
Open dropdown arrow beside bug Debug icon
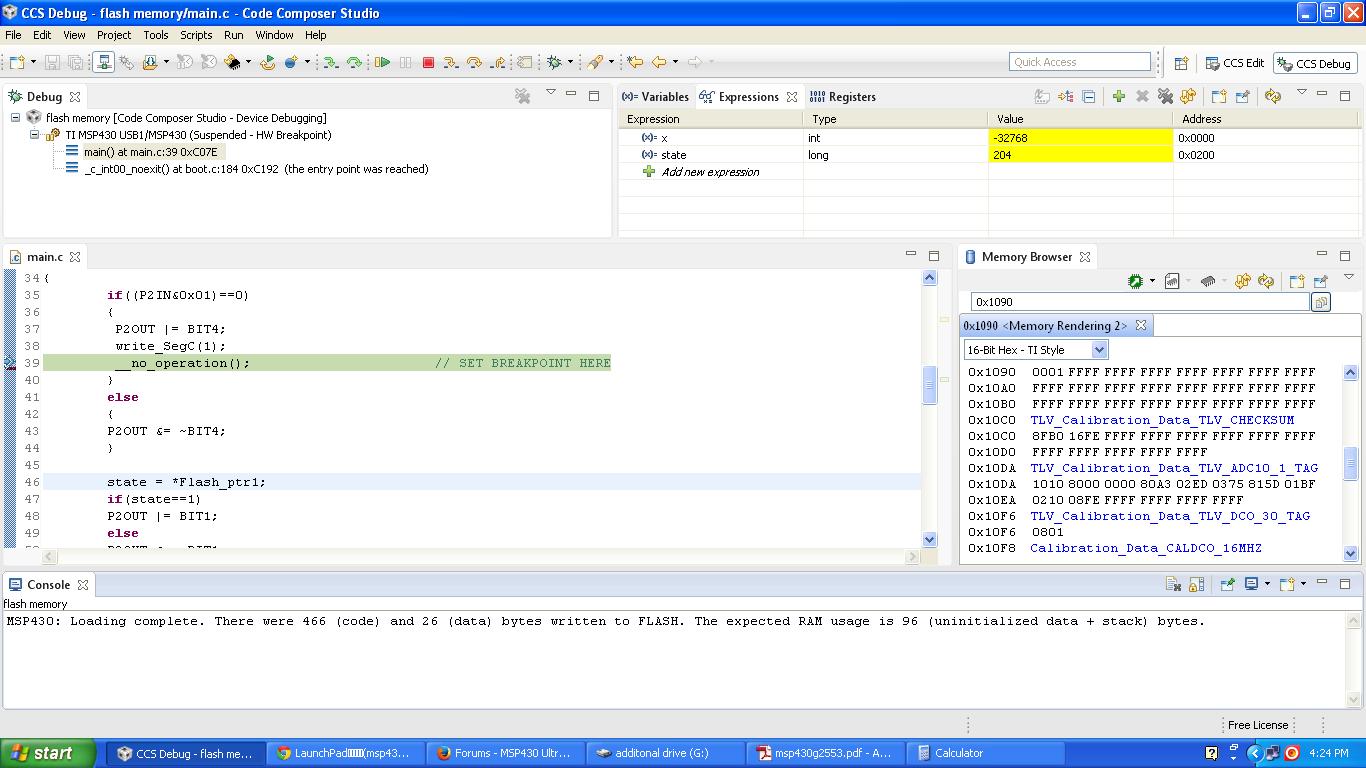coord(570,62)
